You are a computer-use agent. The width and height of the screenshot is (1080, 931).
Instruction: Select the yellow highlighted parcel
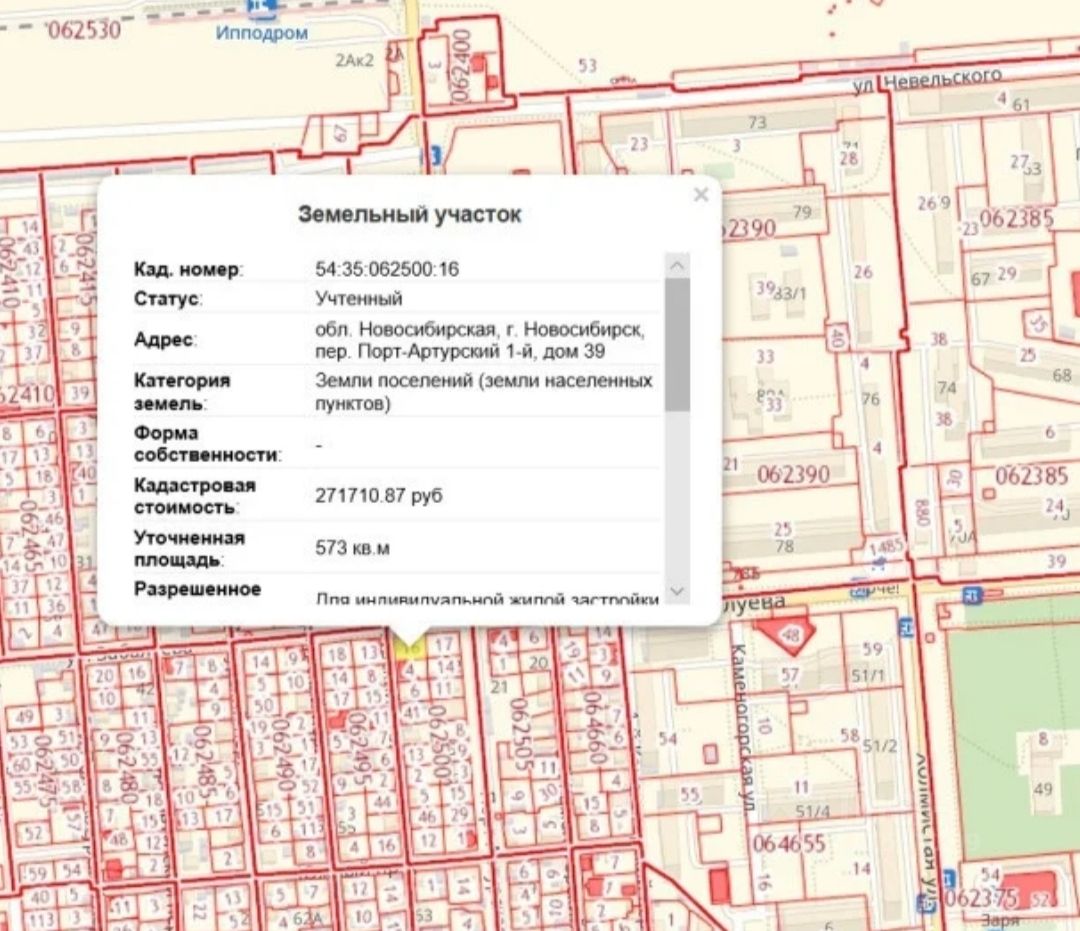point(408,648)
